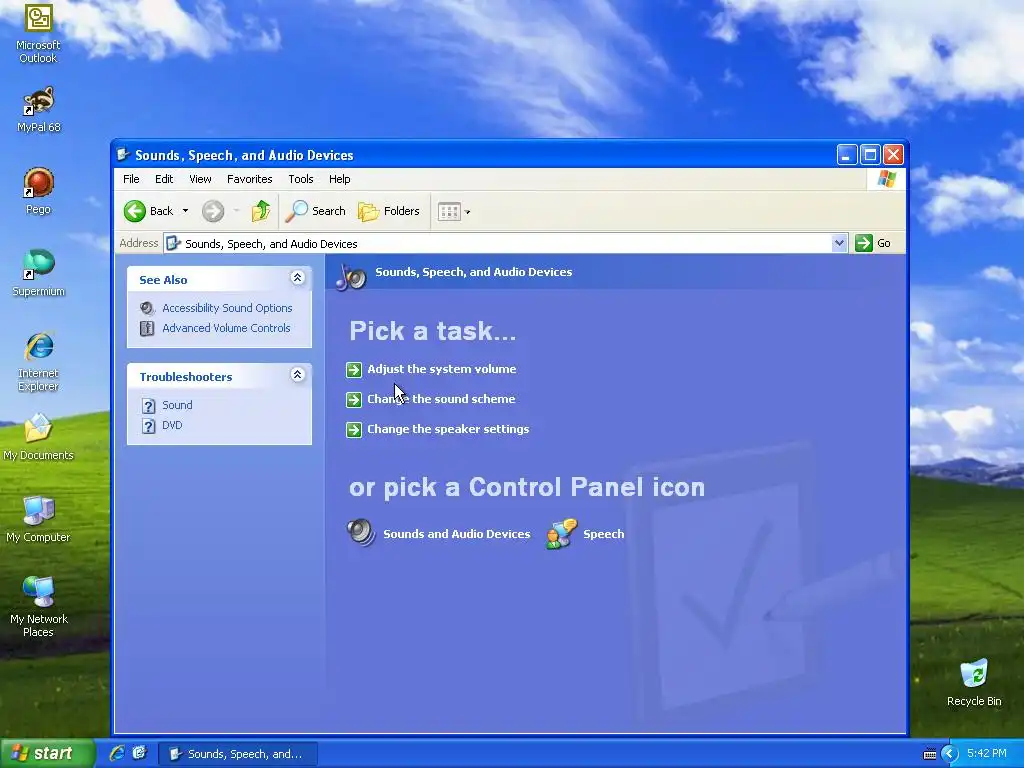This screenshot has width=1024, height=768.
Task: Maximize the Sounds, Speech window
Action: (870, 155)
